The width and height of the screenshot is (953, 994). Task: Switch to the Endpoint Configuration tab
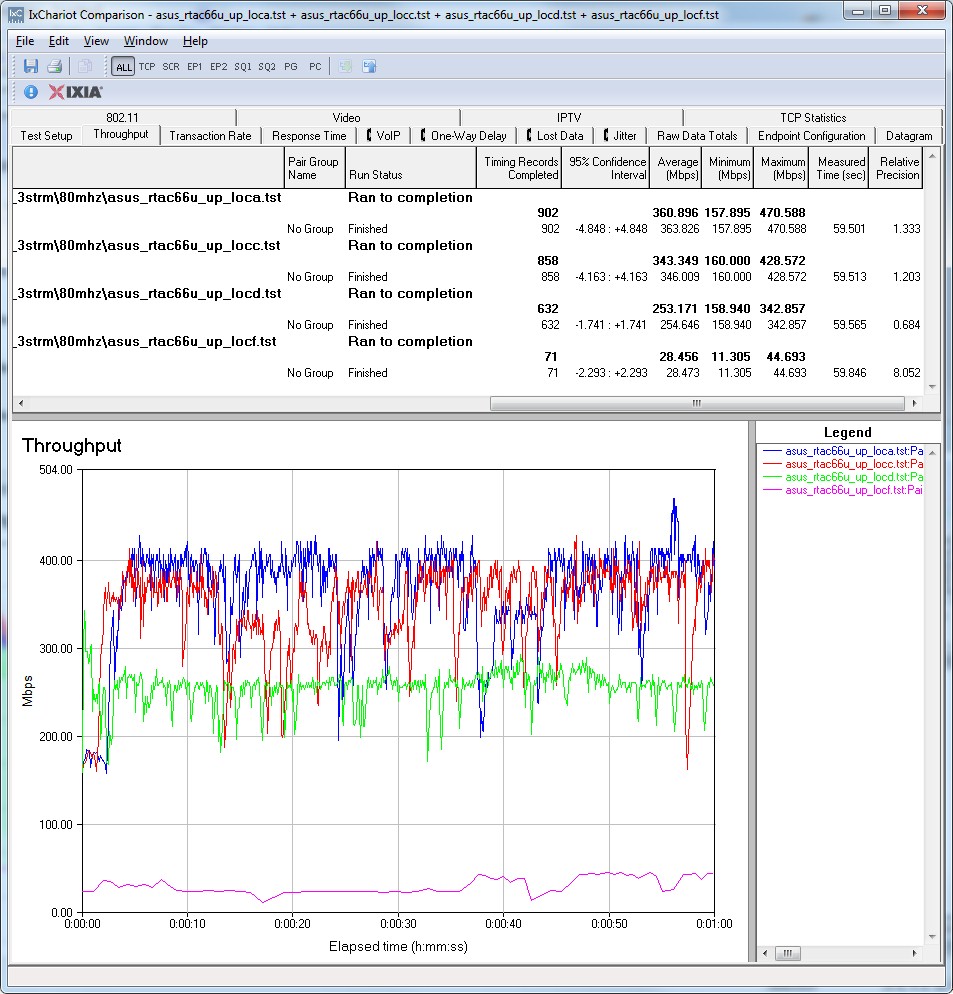tap(811, 136)
